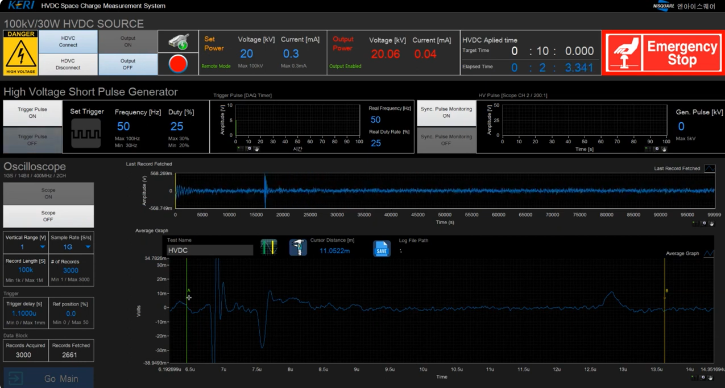
Task: Click the Set Power current value 0.3
Action: [x=291, y=54]
